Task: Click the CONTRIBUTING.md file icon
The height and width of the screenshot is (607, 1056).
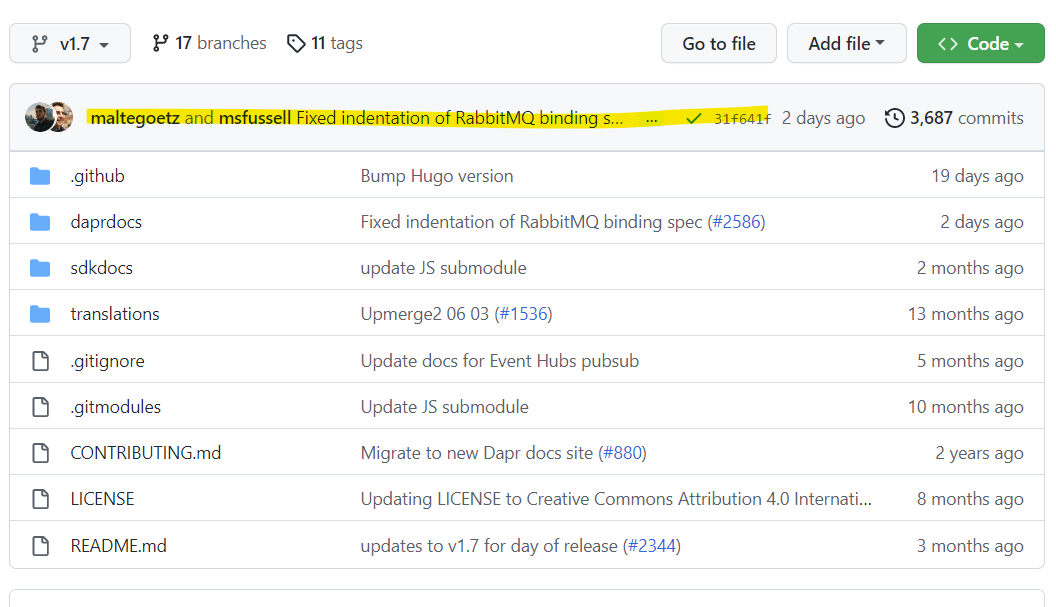Action: pyautogui.click(x=40, y=453)
